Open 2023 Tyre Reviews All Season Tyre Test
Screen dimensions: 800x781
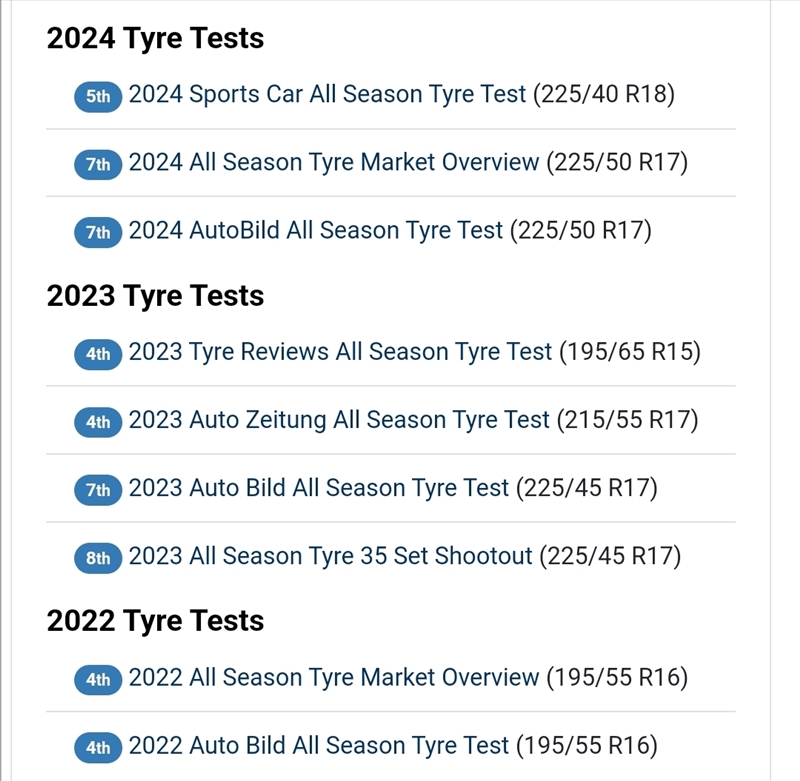point(414,352)
